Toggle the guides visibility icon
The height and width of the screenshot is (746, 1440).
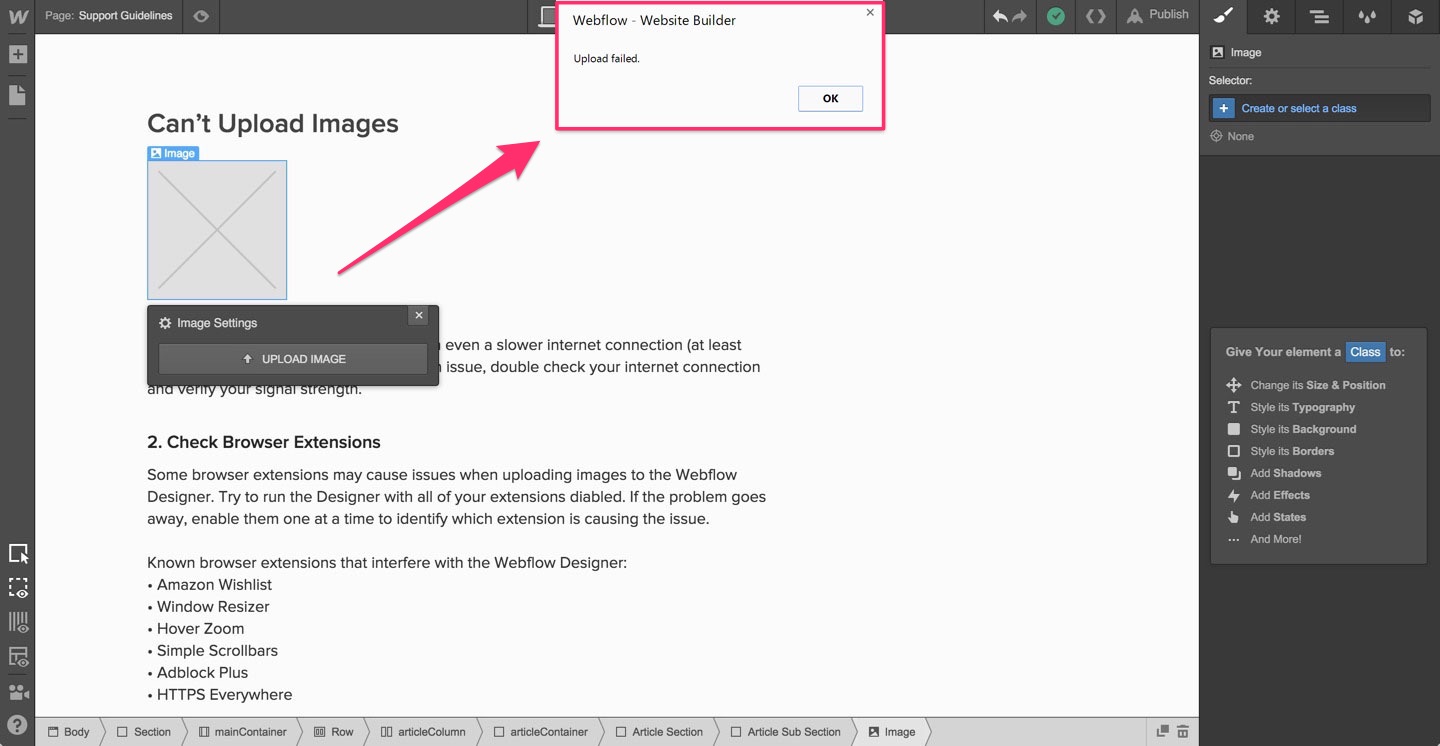pos(18,622)
